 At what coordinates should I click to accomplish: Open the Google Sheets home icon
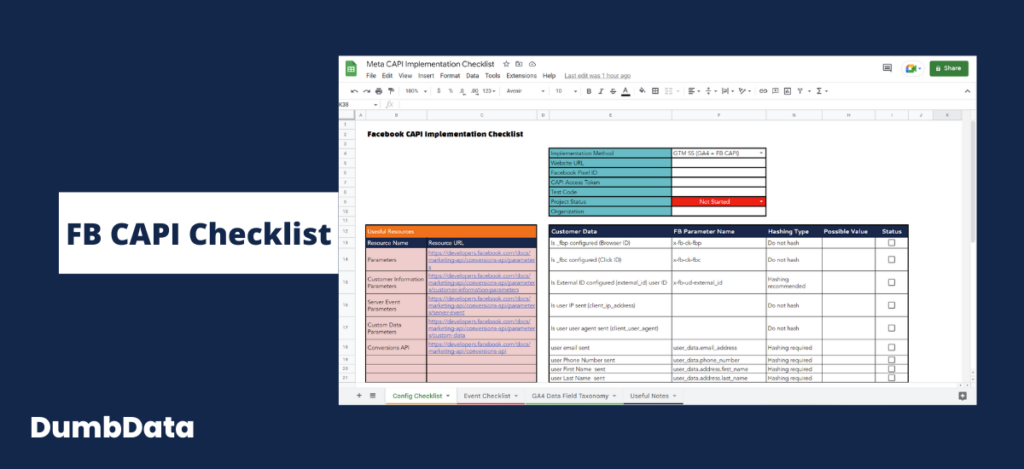(351, 69)
